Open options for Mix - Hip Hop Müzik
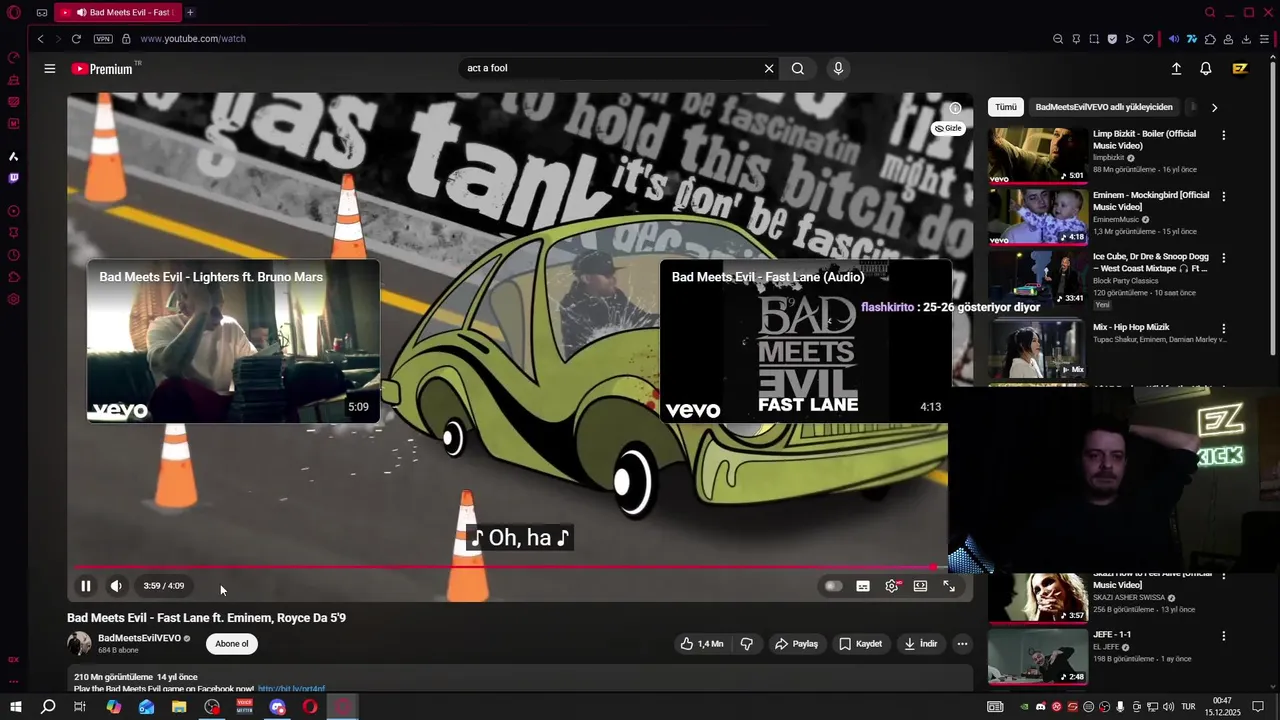This screenshot has width=1280, height=720. point(1223,328)
